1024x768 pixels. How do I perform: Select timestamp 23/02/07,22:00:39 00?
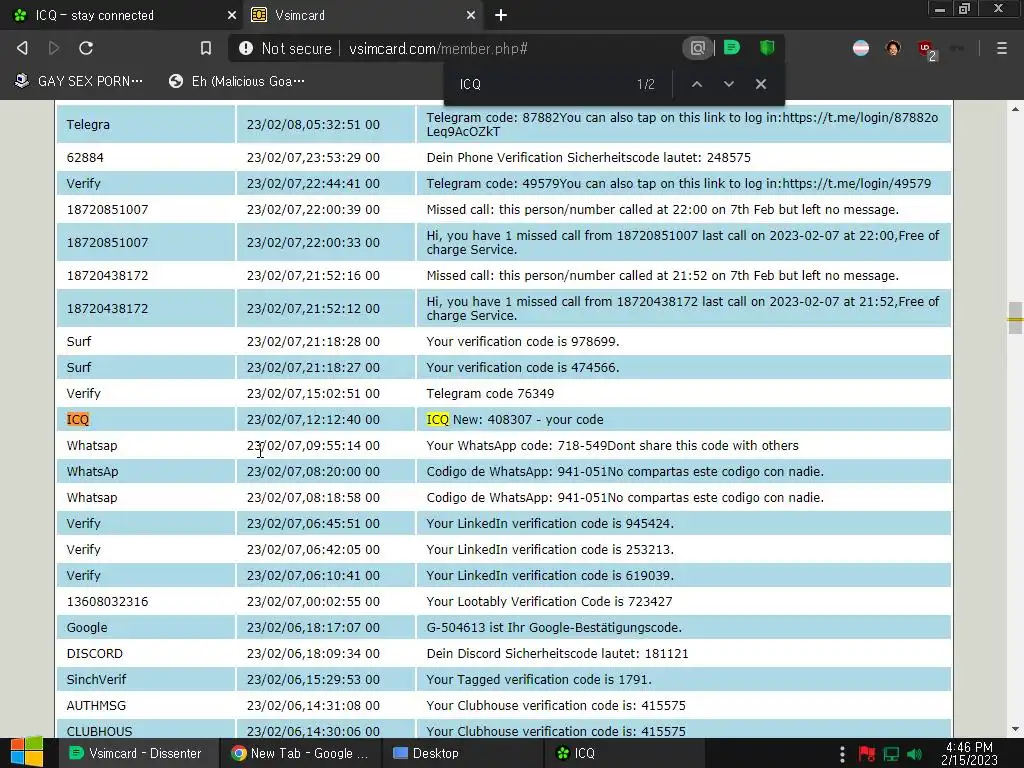pos(313,210)
